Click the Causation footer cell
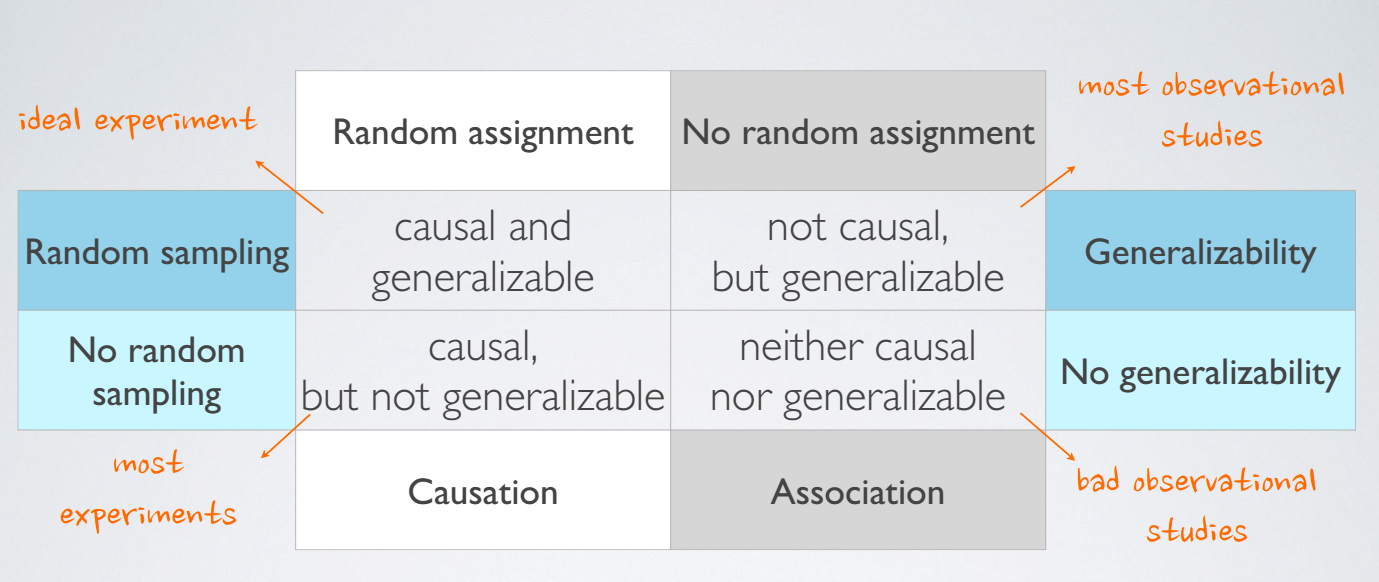The height and width of the screenshot is (582, 1379). click(x=483, y=491)
